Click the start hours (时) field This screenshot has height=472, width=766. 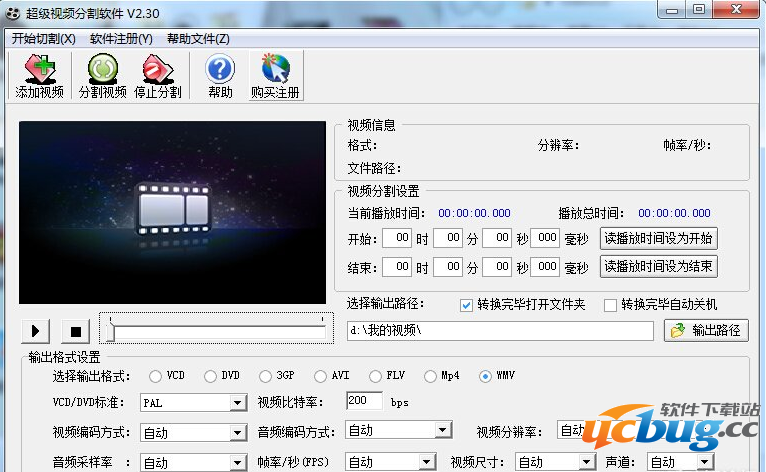pos(397,238)
